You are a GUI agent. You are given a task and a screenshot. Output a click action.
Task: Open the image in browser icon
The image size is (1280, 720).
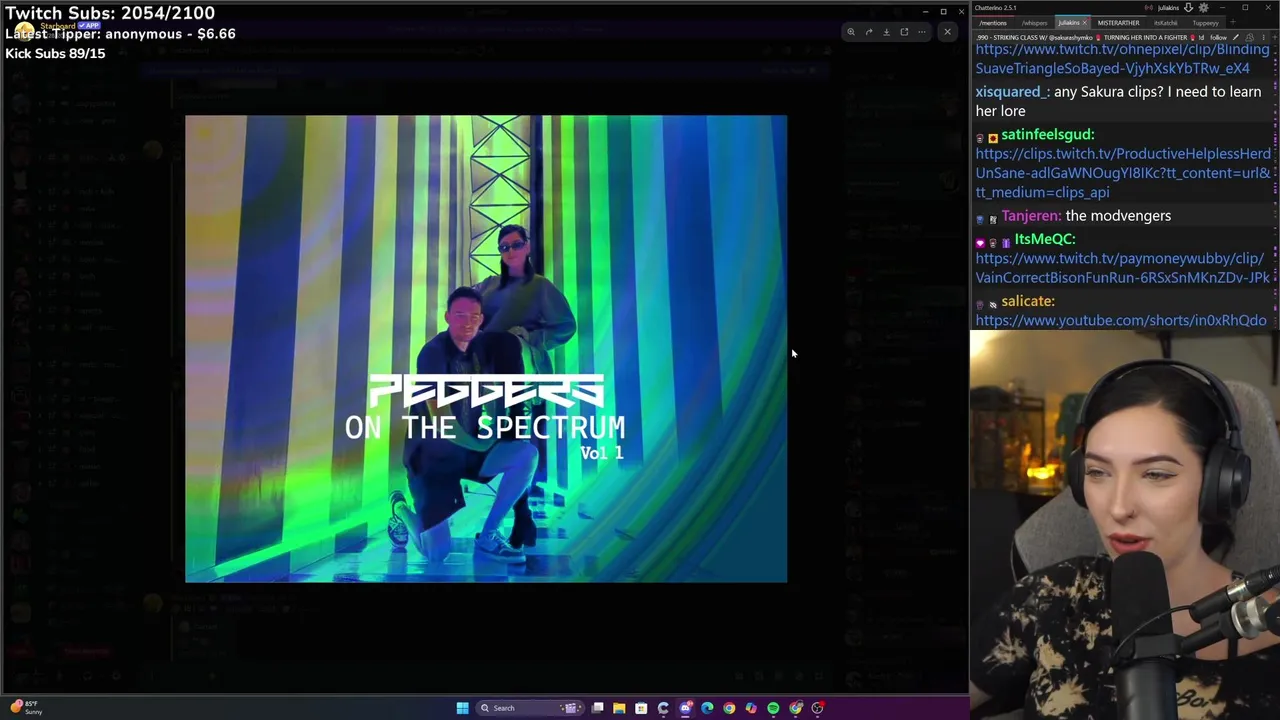pyautogui.click(x=904, y=32)
